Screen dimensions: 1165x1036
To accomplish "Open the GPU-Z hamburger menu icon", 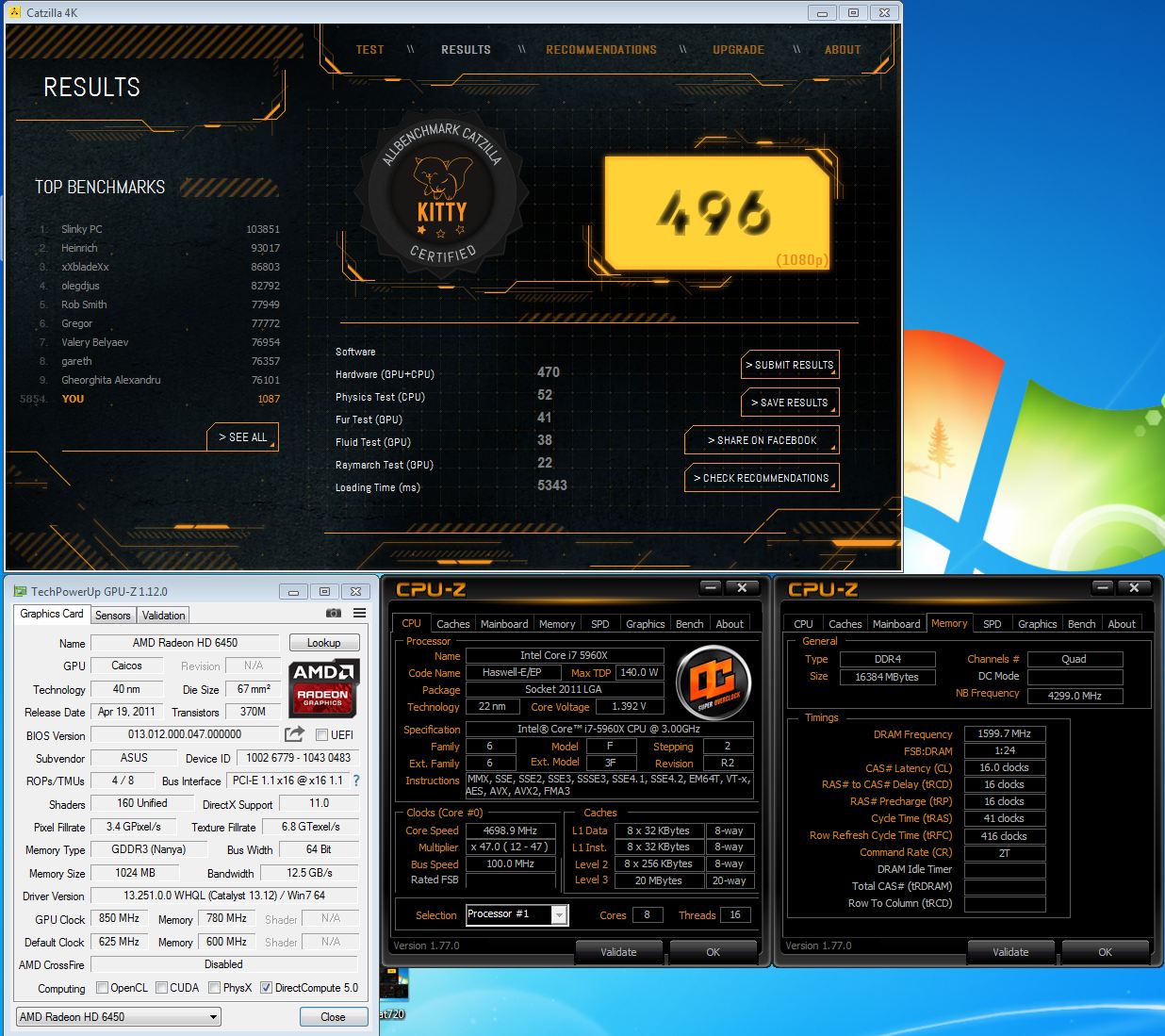I will [x=359, y=614].
